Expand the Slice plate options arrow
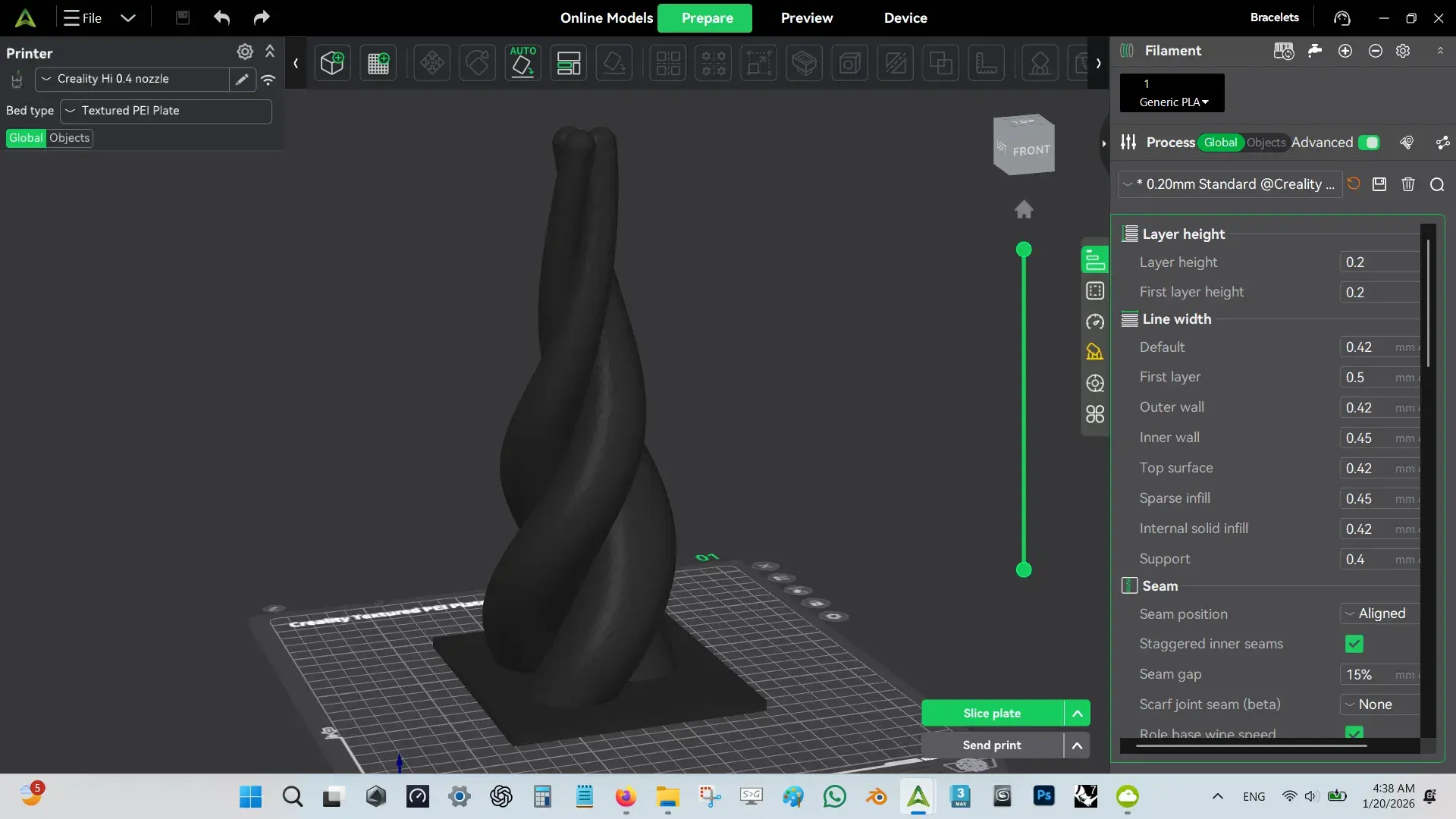The image size is (1456, 819). click(x=1078, y=714)
